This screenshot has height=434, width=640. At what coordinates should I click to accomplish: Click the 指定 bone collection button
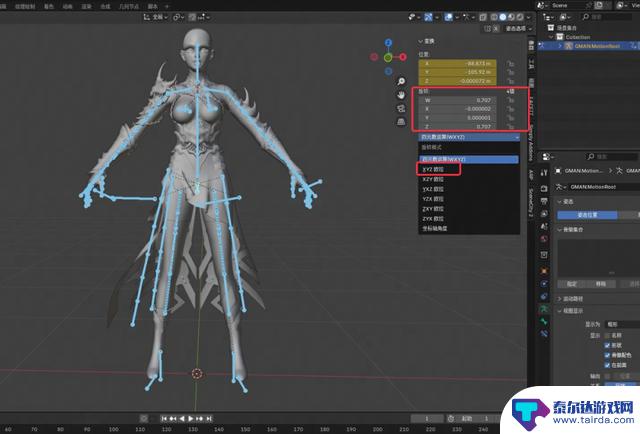tap(572, 284)
